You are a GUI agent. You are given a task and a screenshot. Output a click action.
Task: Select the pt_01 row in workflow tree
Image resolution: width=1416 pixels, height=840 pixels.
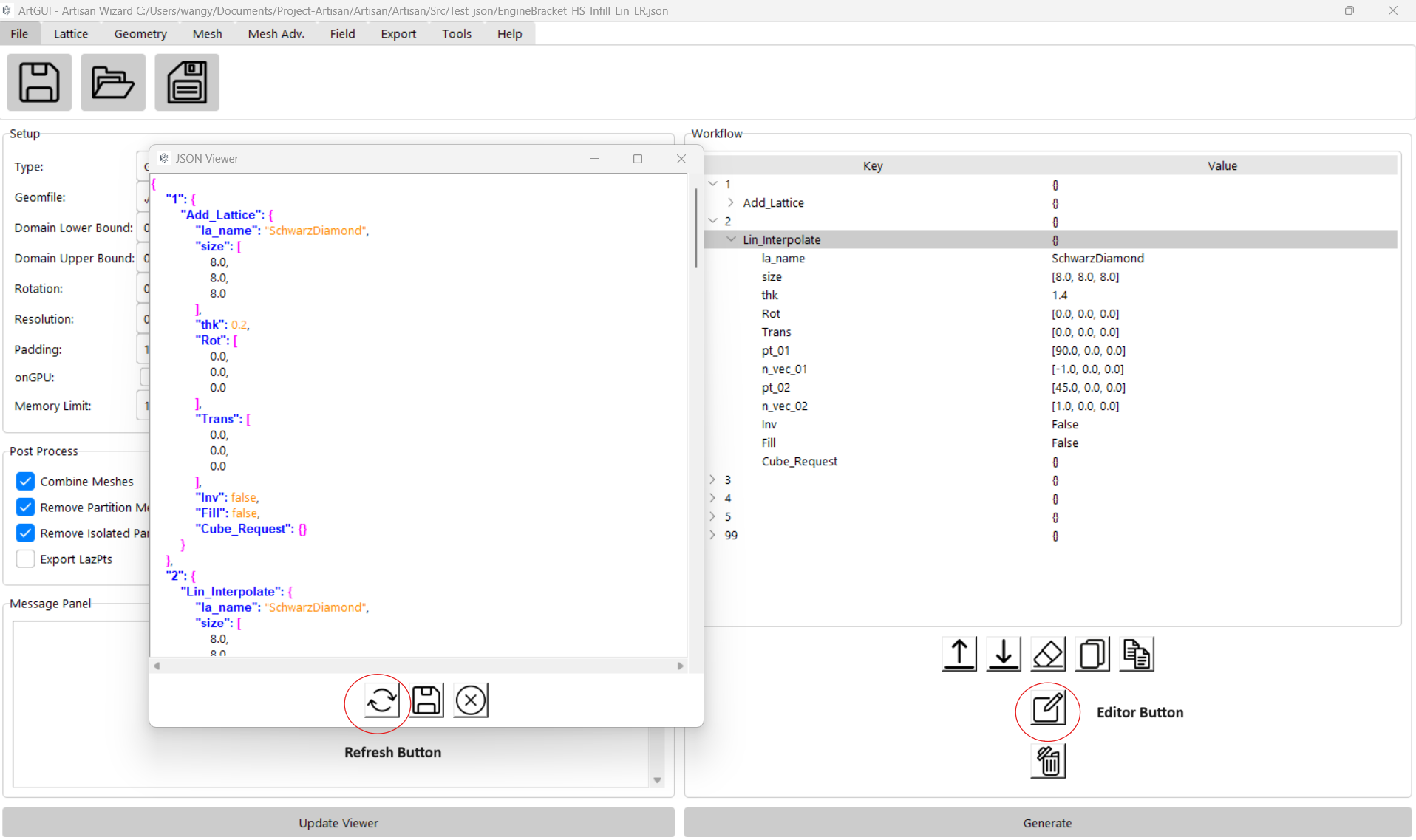point(1049,350)
